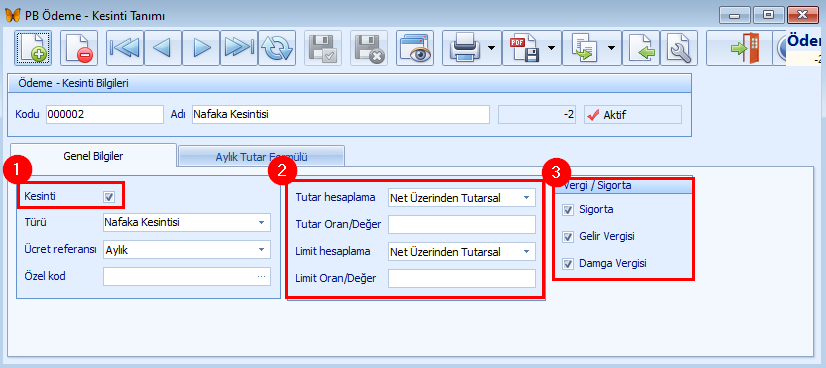Click the Özel kod ellipsis browse button
Viewport: 826px width, 368px height.
(261, 276)
